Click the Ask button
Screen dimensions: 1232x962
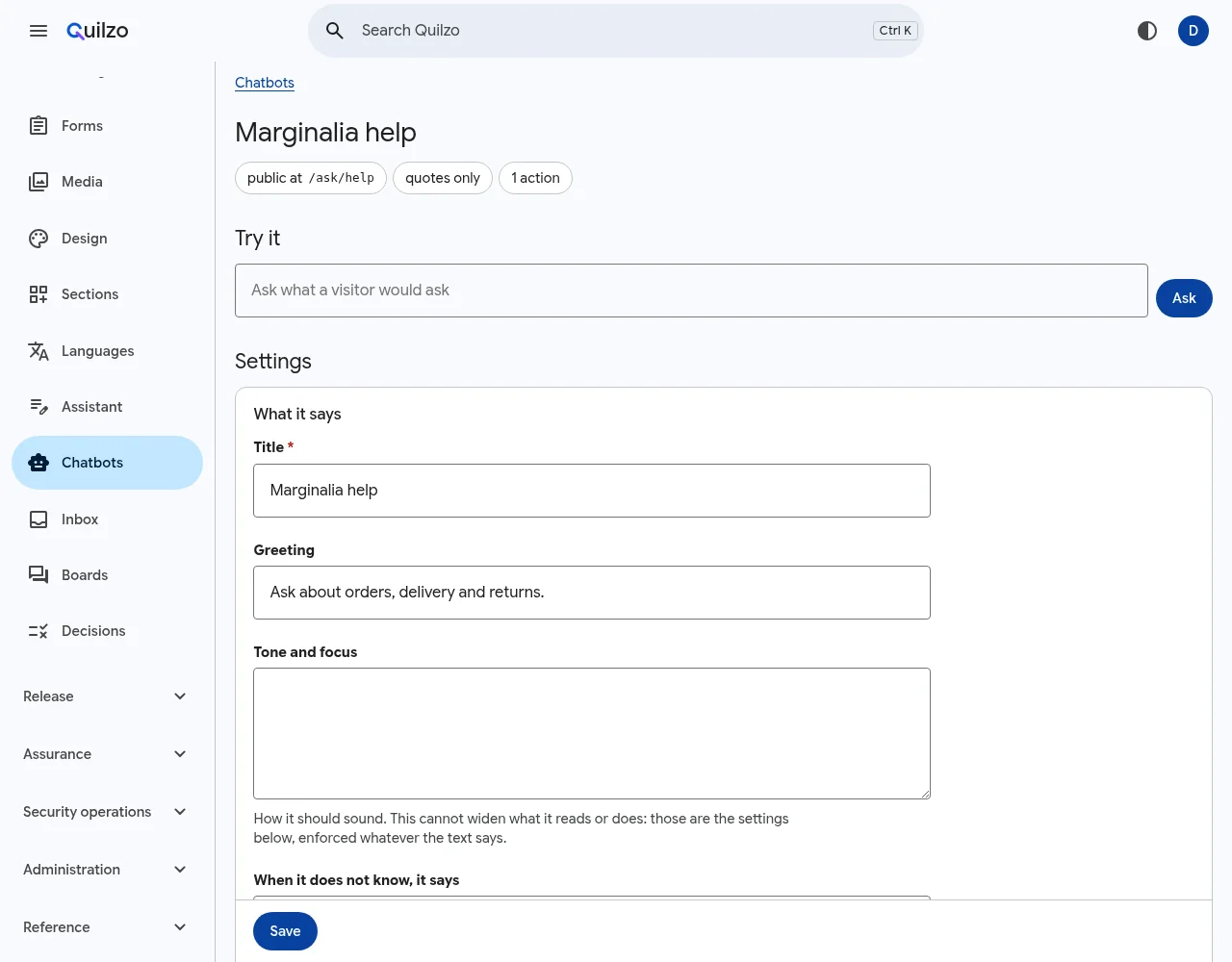point(1184,298)
